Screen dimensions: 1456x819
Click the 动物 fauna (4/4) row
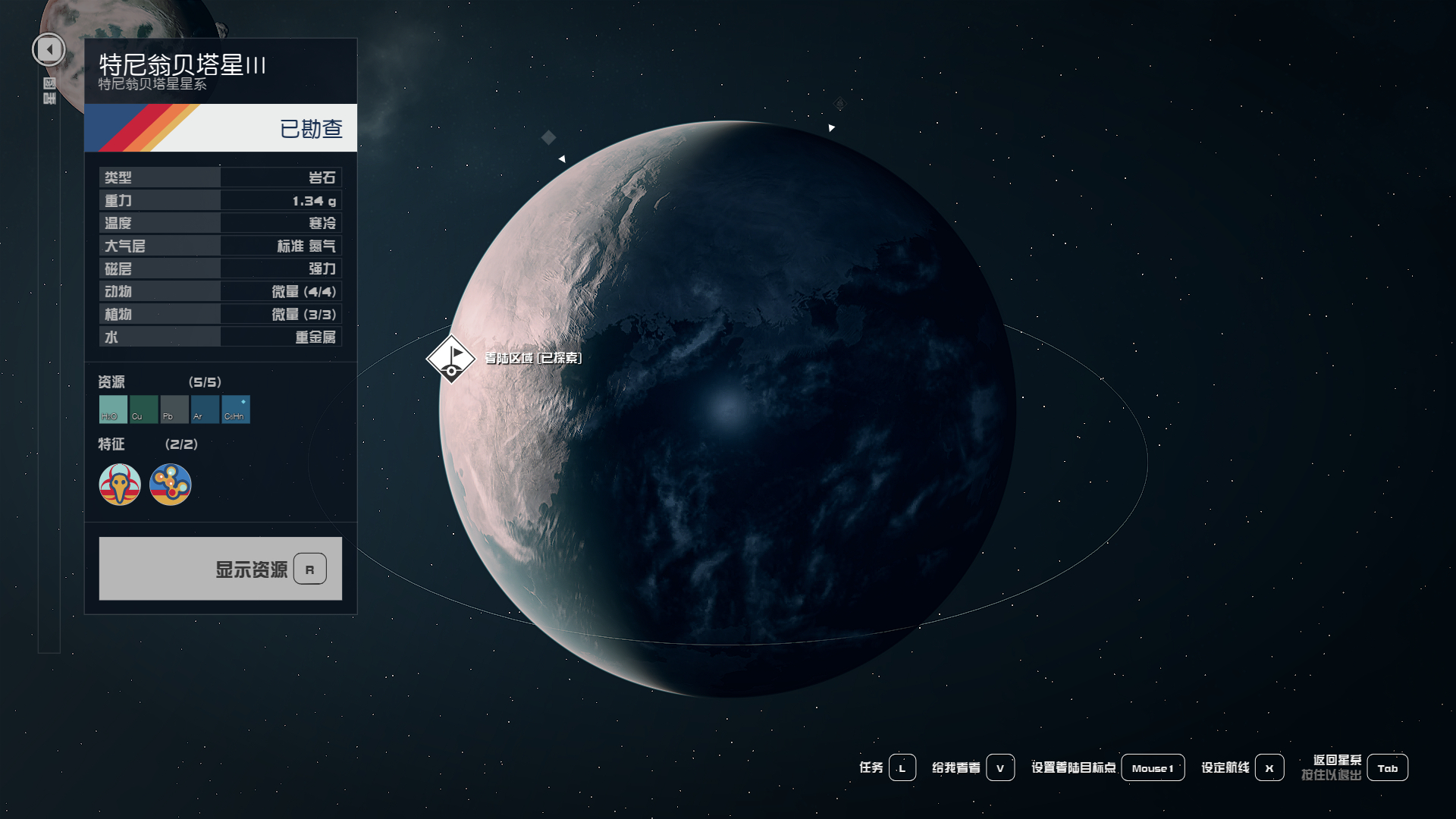click(x=221, y=291)
